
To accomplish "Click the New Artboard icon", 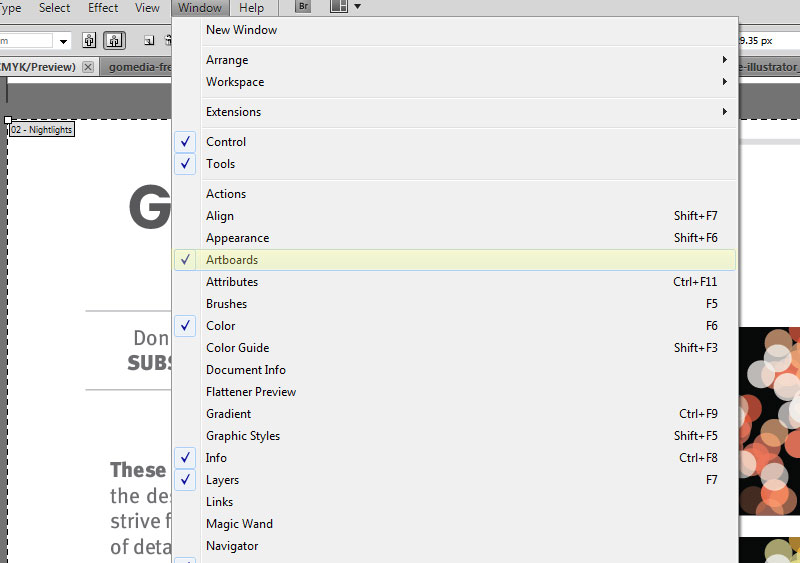I will [x=149, y=41].
